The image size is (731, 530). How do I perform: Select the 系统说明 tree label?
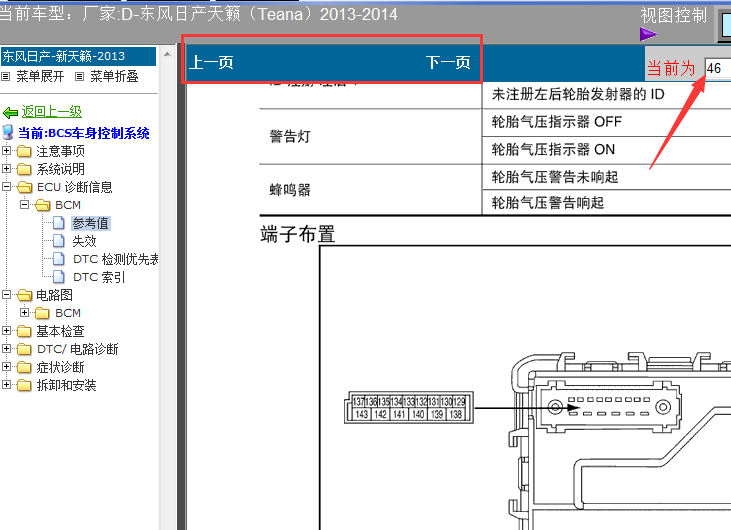point(61,169)
